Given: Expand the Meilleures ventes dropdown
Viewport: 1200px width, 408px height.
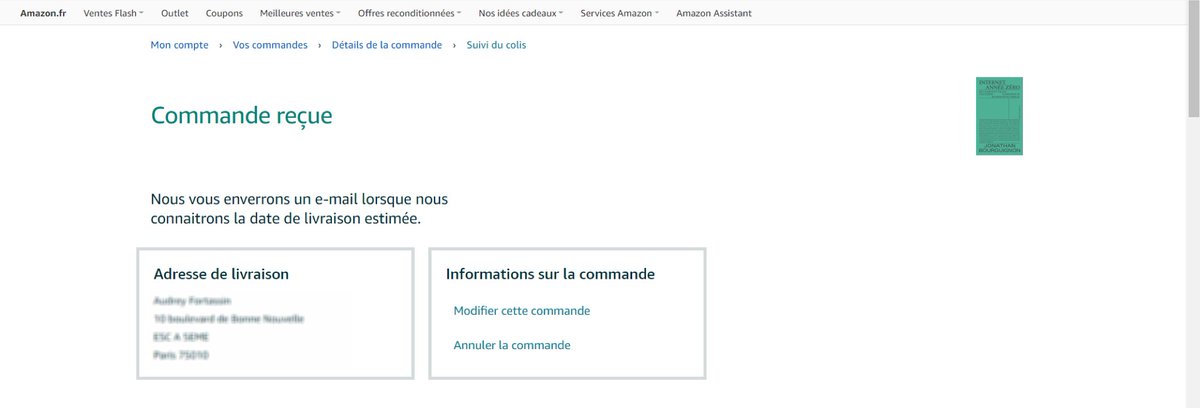Looking at the screenshot, I should [x=300, y=14].
